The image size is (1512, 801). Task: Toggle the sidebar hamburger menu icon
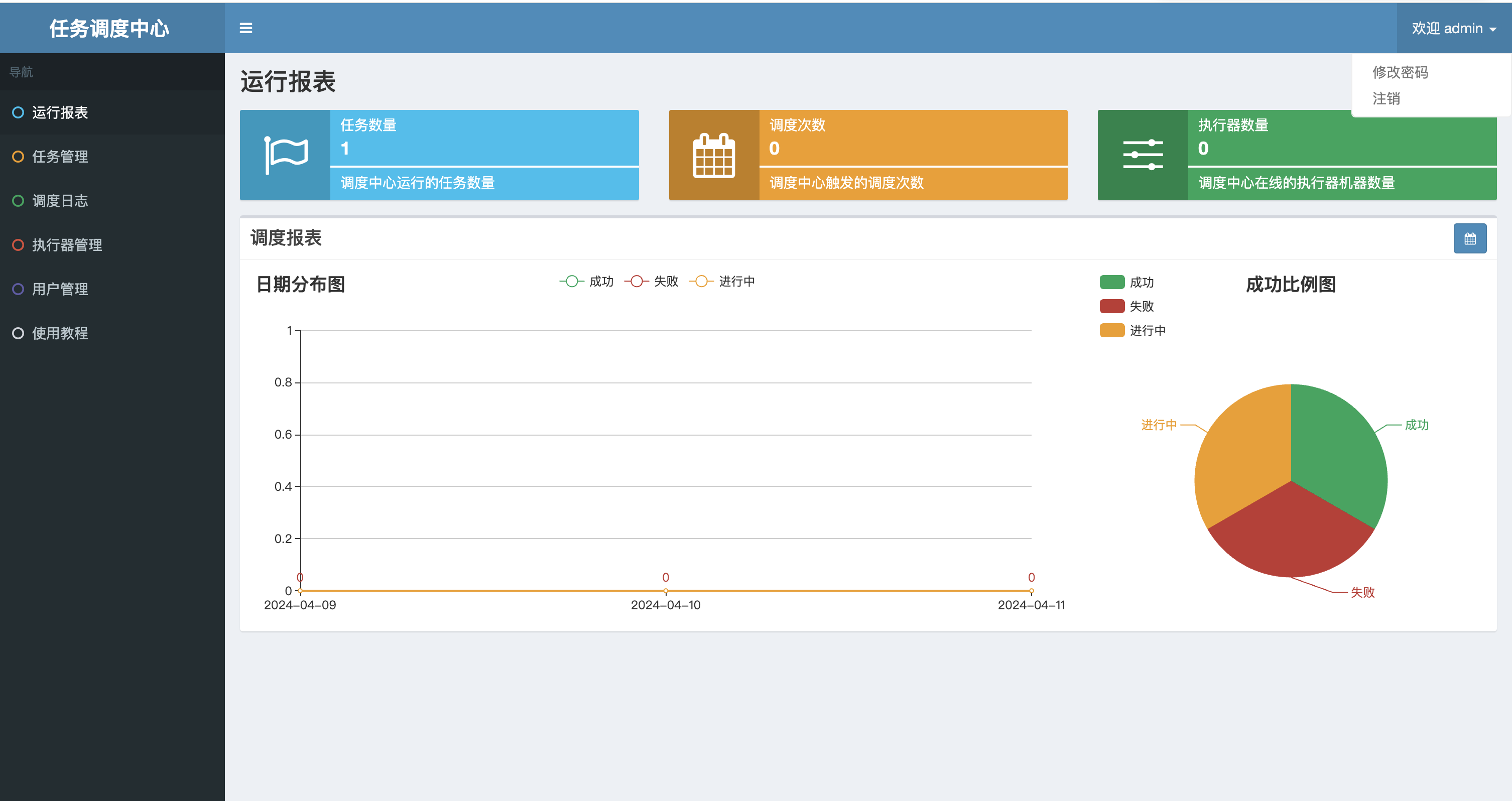(246, 28)
